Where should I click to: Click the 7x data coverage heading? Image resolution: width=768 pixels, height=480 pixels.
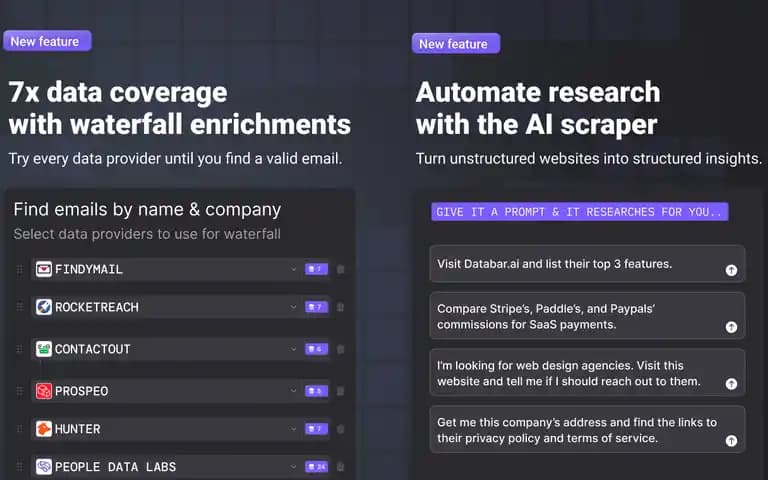click(179, 108)
